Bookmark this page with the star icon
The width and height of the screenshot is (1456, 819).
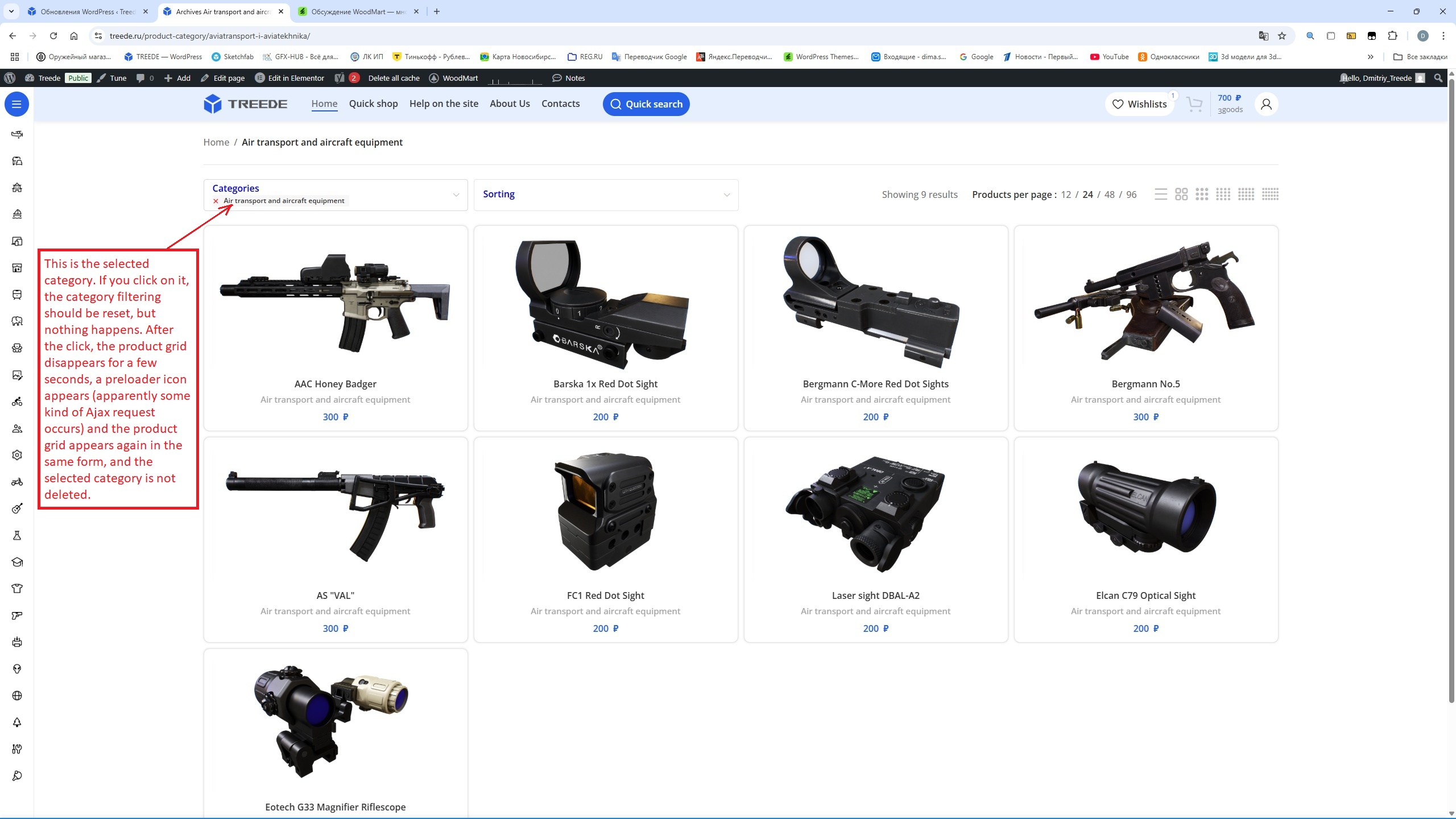coord(1282,36)
